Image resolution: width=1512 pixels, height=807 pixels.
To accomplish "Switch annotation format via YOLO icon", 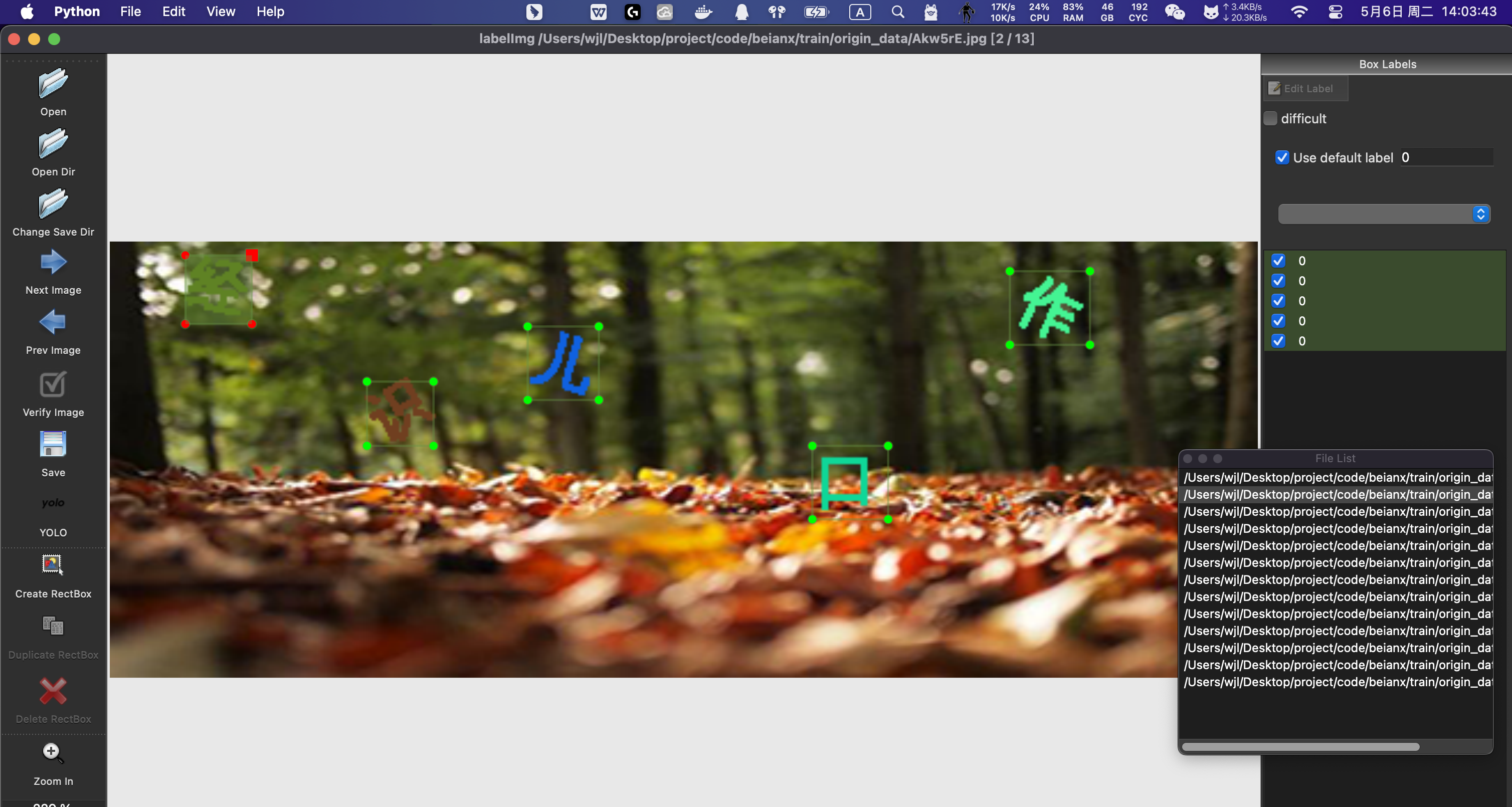I will point(53,504).
